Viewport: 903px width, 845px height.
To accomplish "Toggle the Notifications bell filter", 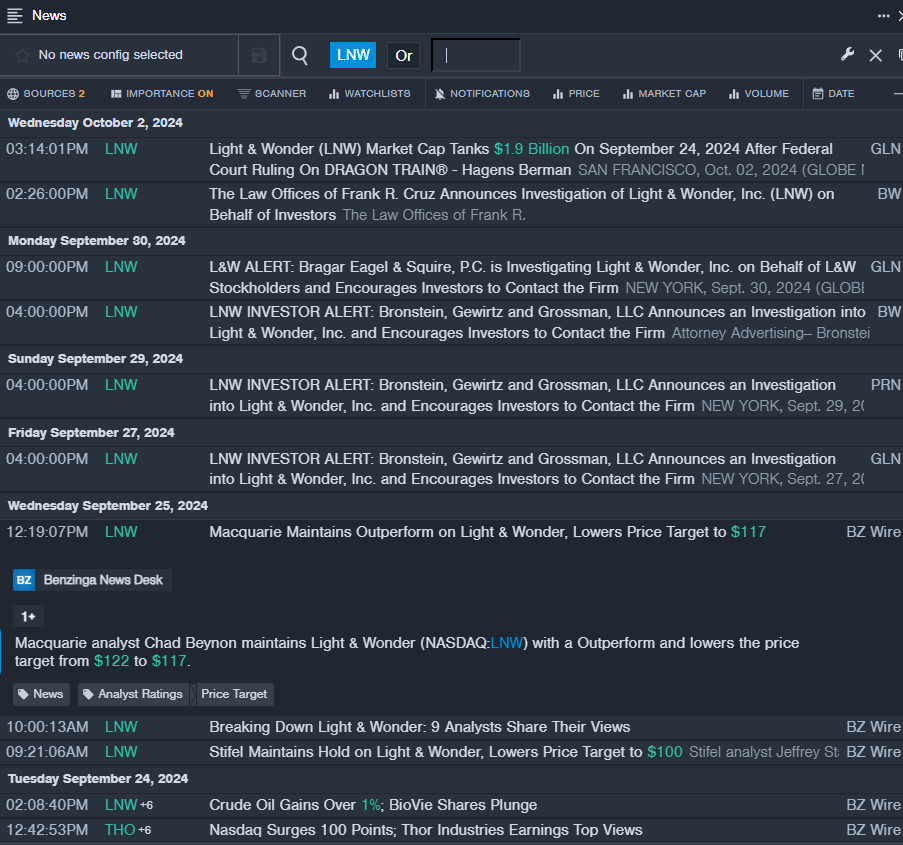I will [482, 94].
